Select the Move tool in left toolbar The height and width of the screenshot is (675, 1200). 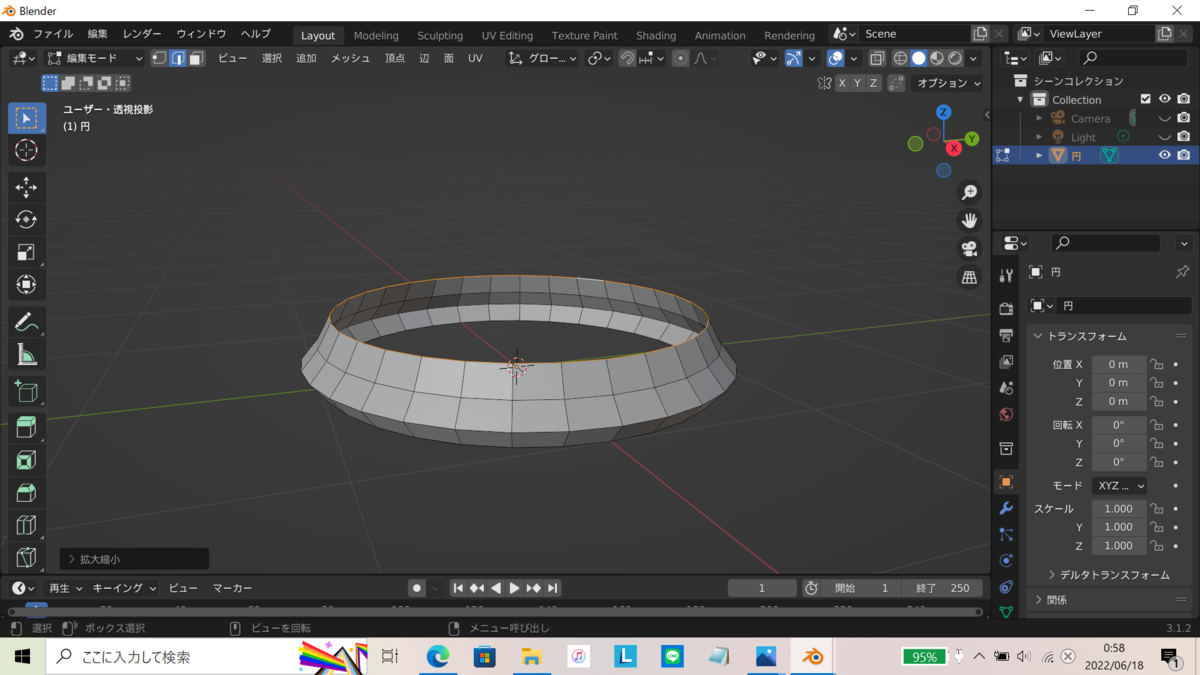coord(27,187)
